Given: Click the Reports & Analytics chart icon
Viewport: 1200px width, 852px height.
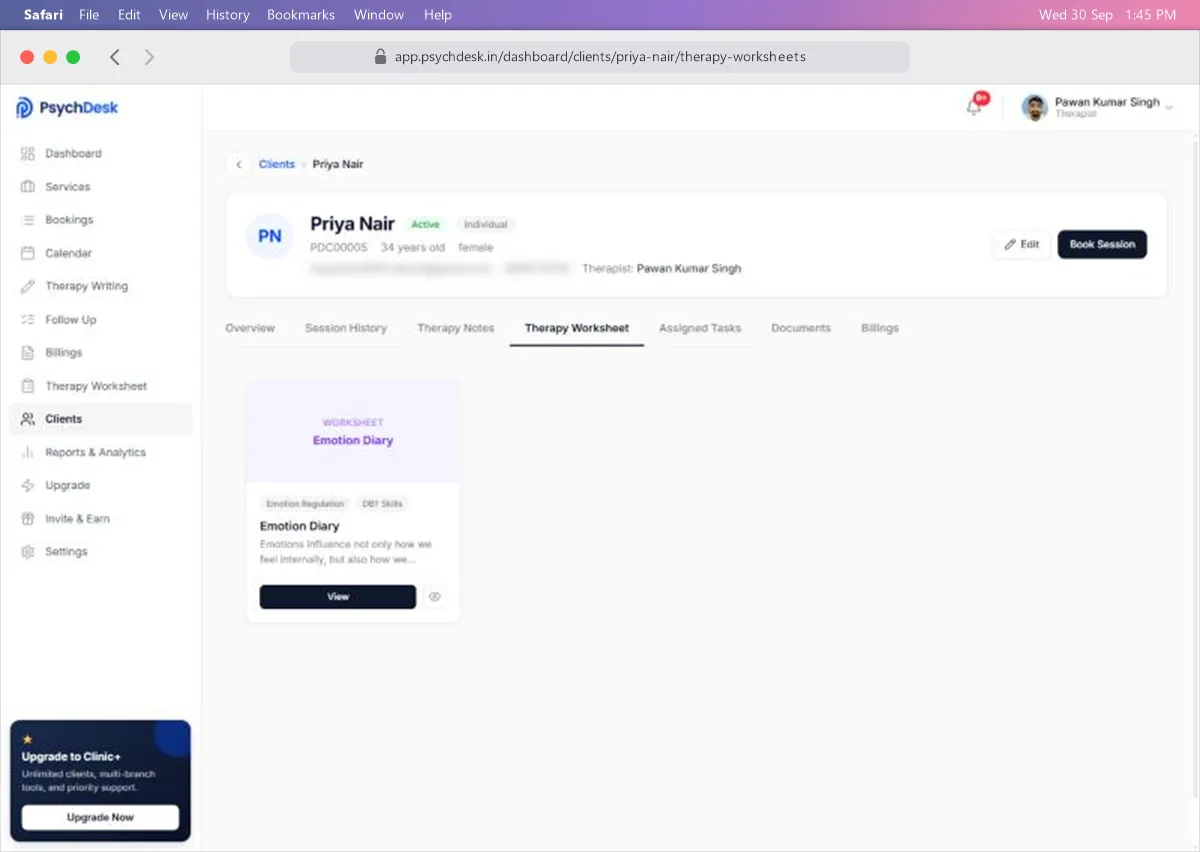Looking at the screenshot, I should 28,452.
